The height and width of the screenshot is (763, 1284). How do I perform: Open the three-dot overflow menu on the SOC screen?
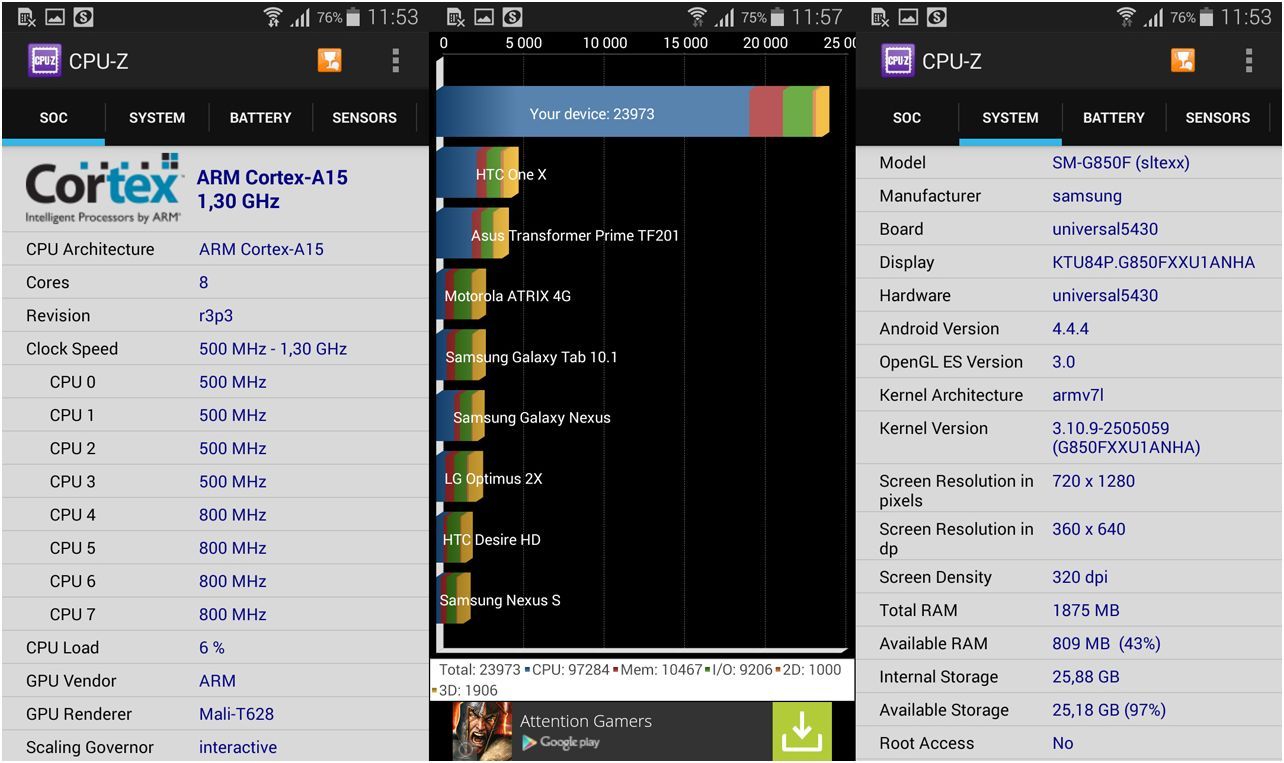[x=396, y=61]
